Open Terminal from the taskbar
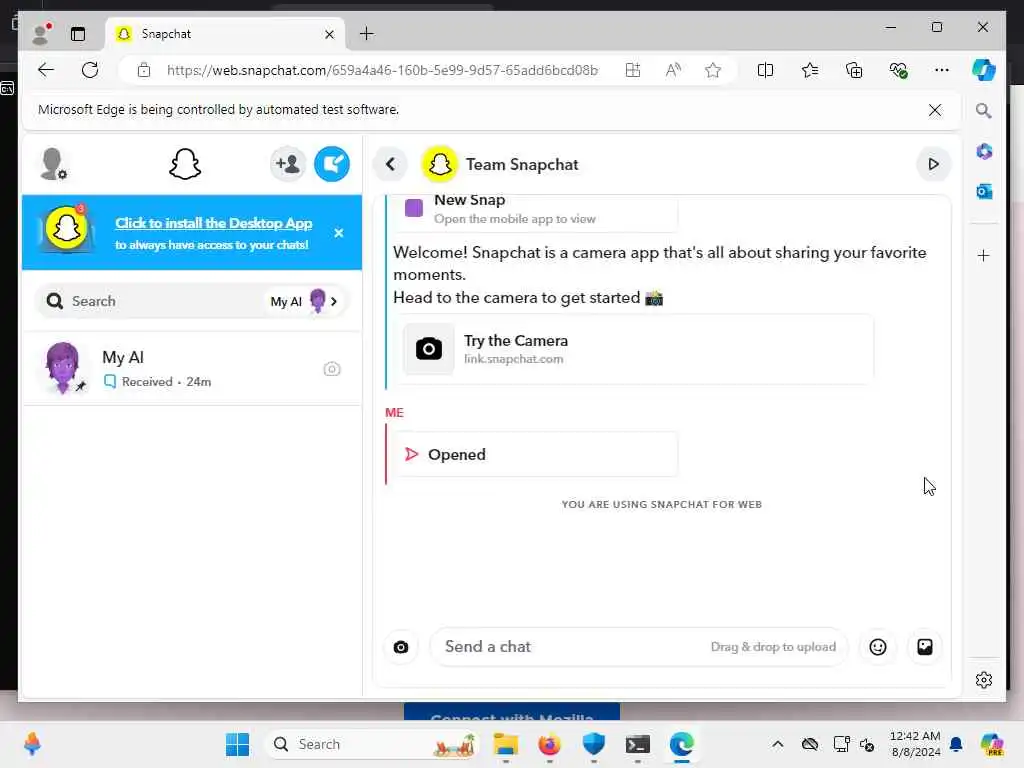Viewport: 1024px width, 768px height. pos(637,744)
